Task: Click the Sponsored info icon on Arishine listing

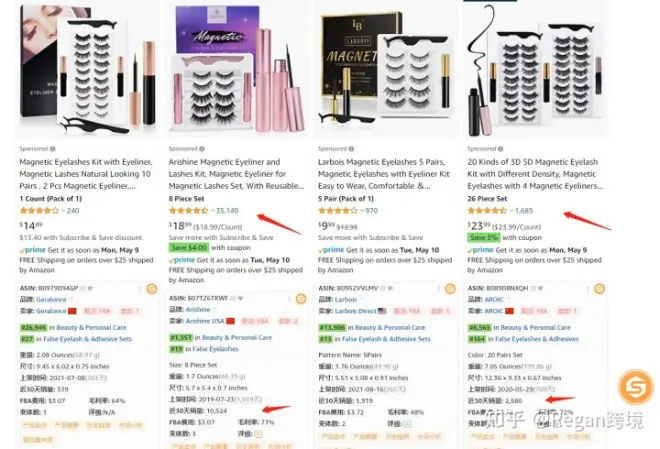Action: (x=202, y=149)
